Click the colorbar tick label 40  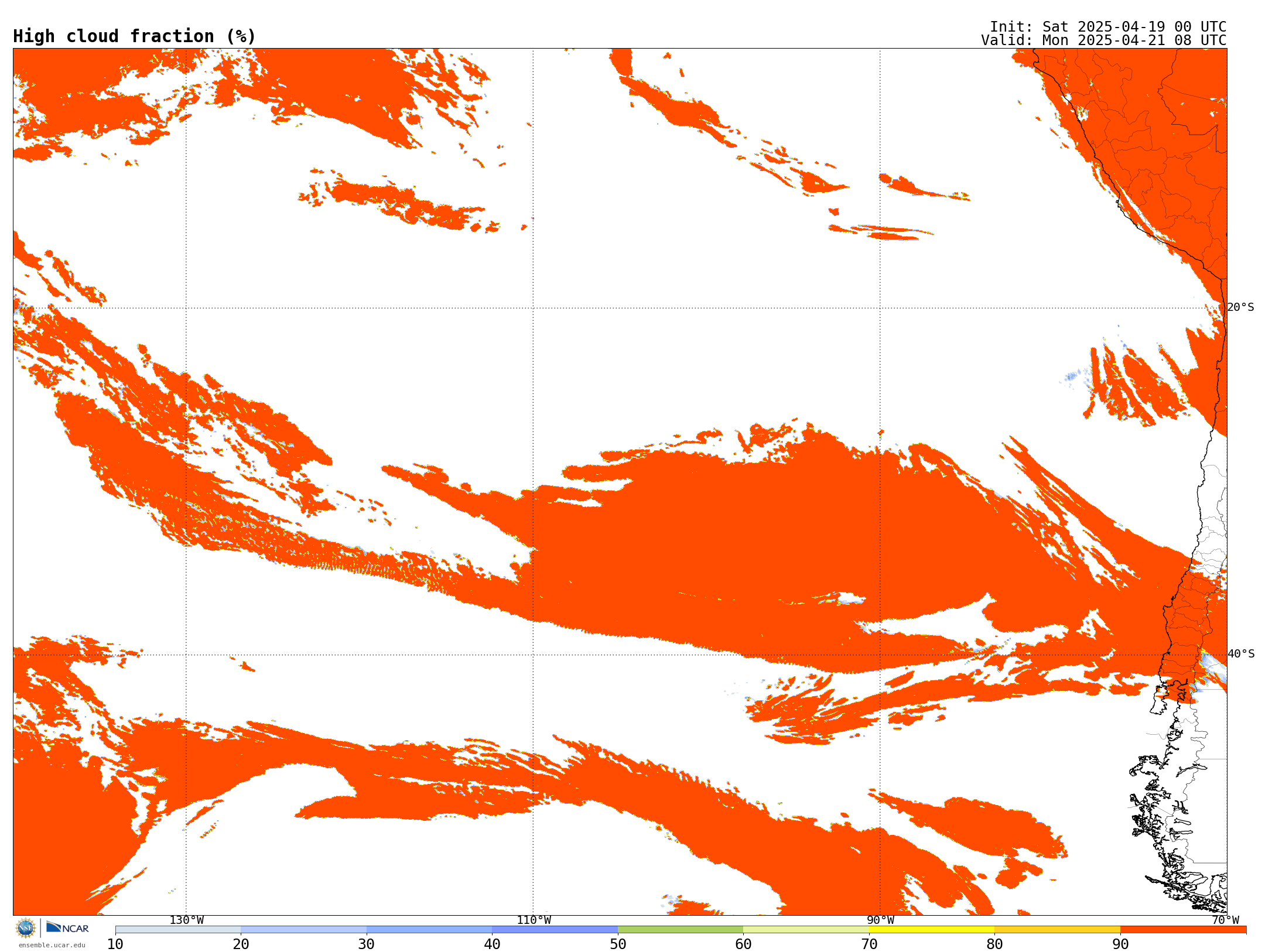pyautogui.click(x=492, y=944)
